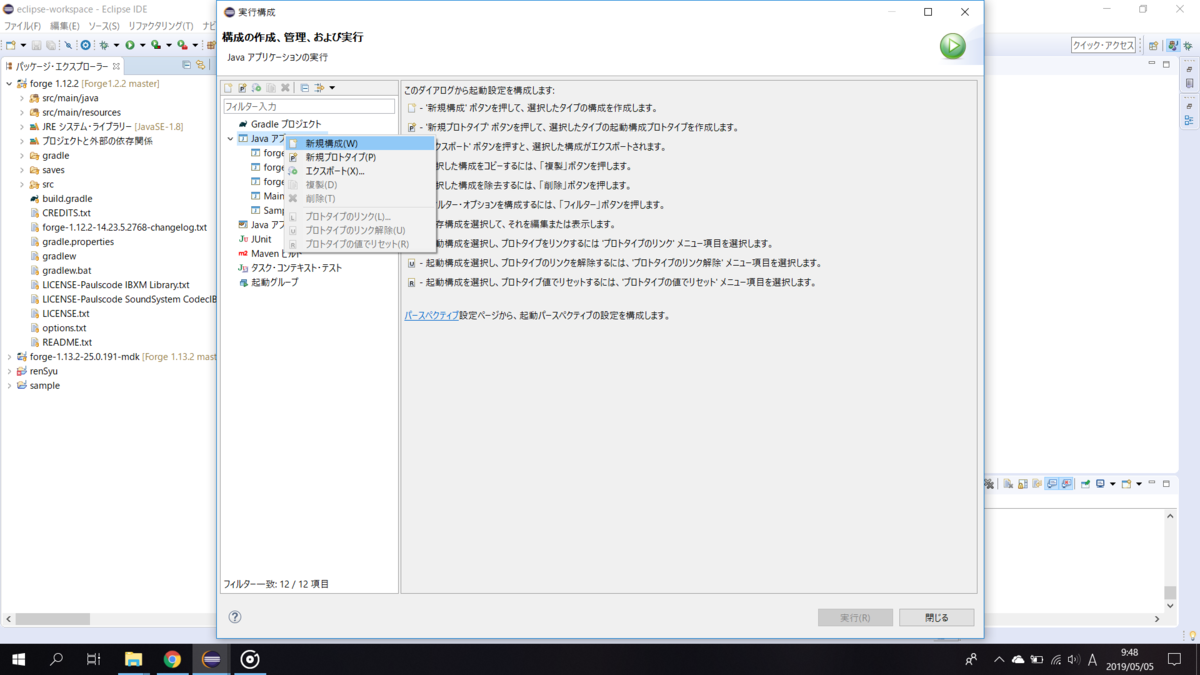Open filter options via the filter icon
The image size is (1200, 675).
320,89
